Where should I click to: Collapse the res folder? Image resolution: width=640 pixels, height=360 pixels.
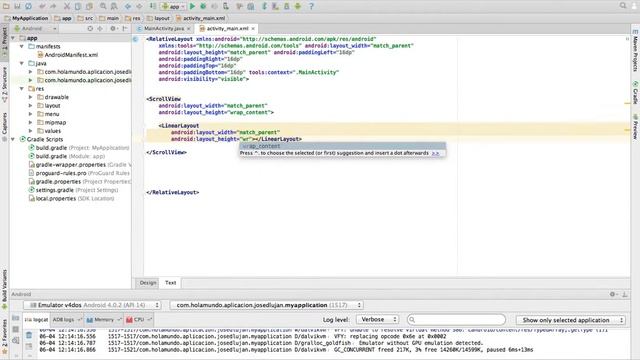point(22,89)
